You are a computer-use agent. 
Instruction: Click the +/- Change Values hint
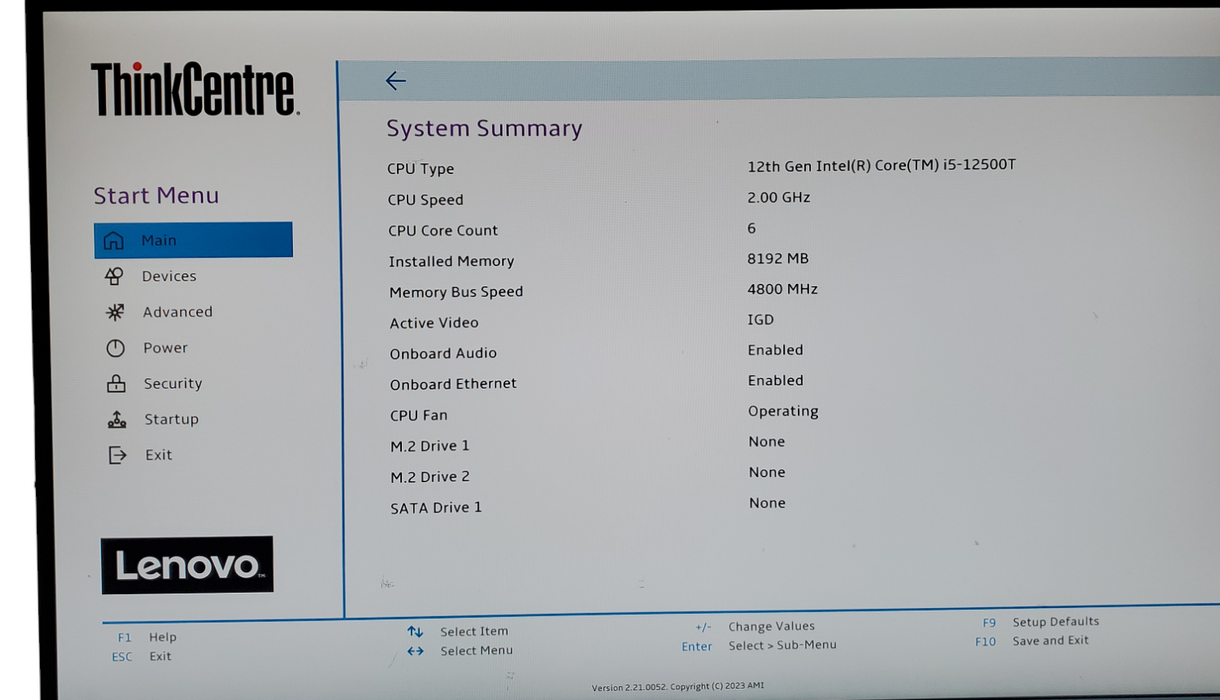755,627
